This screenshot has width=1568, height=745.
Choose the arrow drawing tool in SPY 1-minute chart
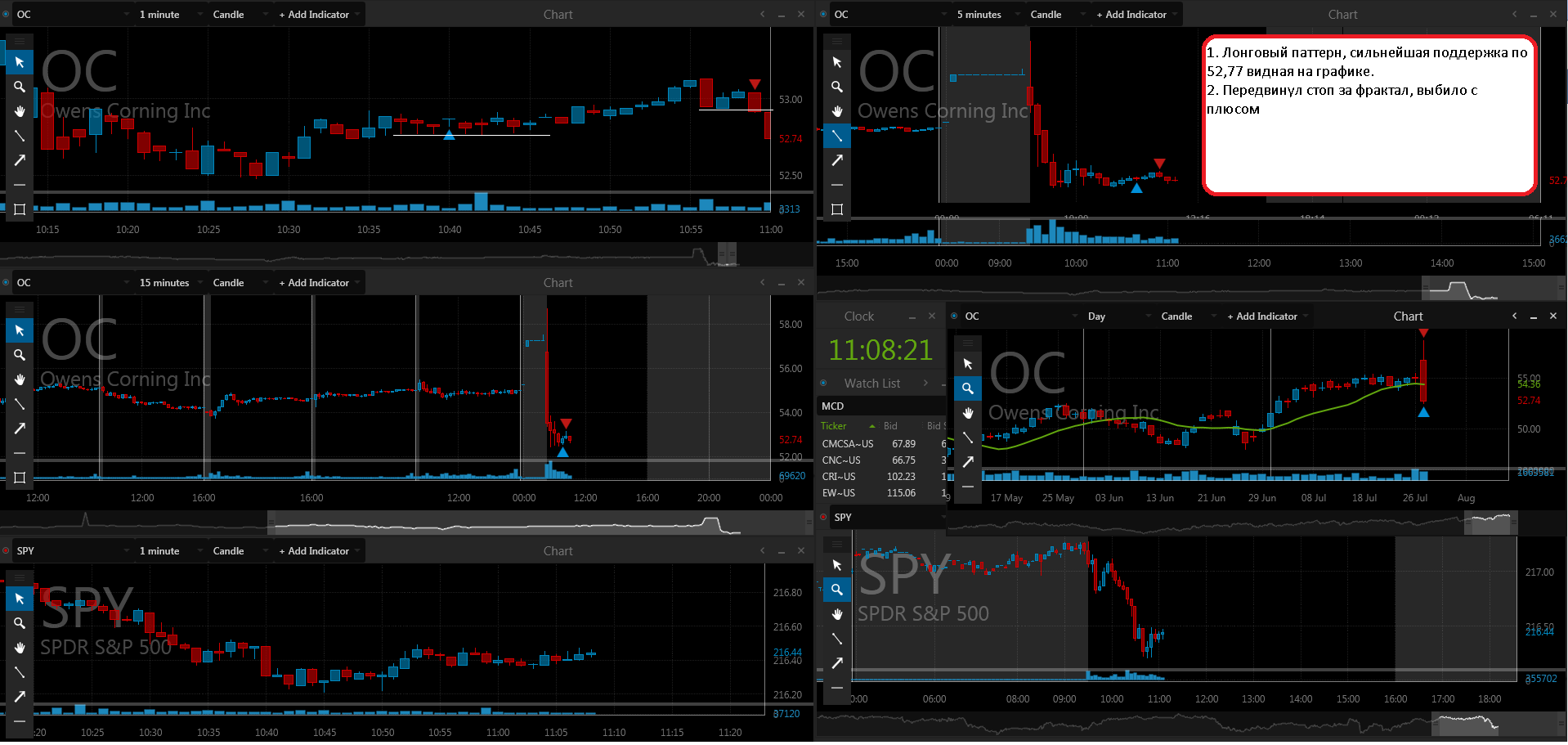pos(20,697)
